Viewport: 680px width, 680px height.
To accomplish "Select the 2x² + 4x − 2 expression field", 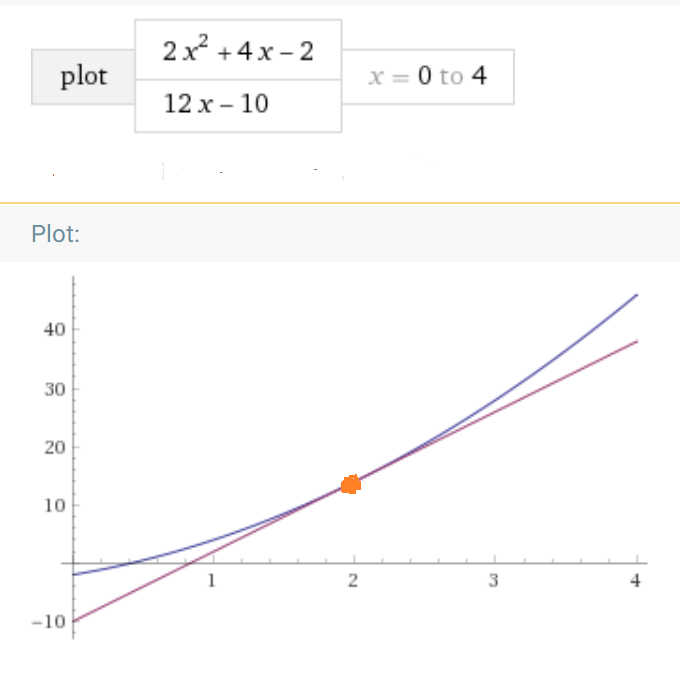I will pos(238,50).
